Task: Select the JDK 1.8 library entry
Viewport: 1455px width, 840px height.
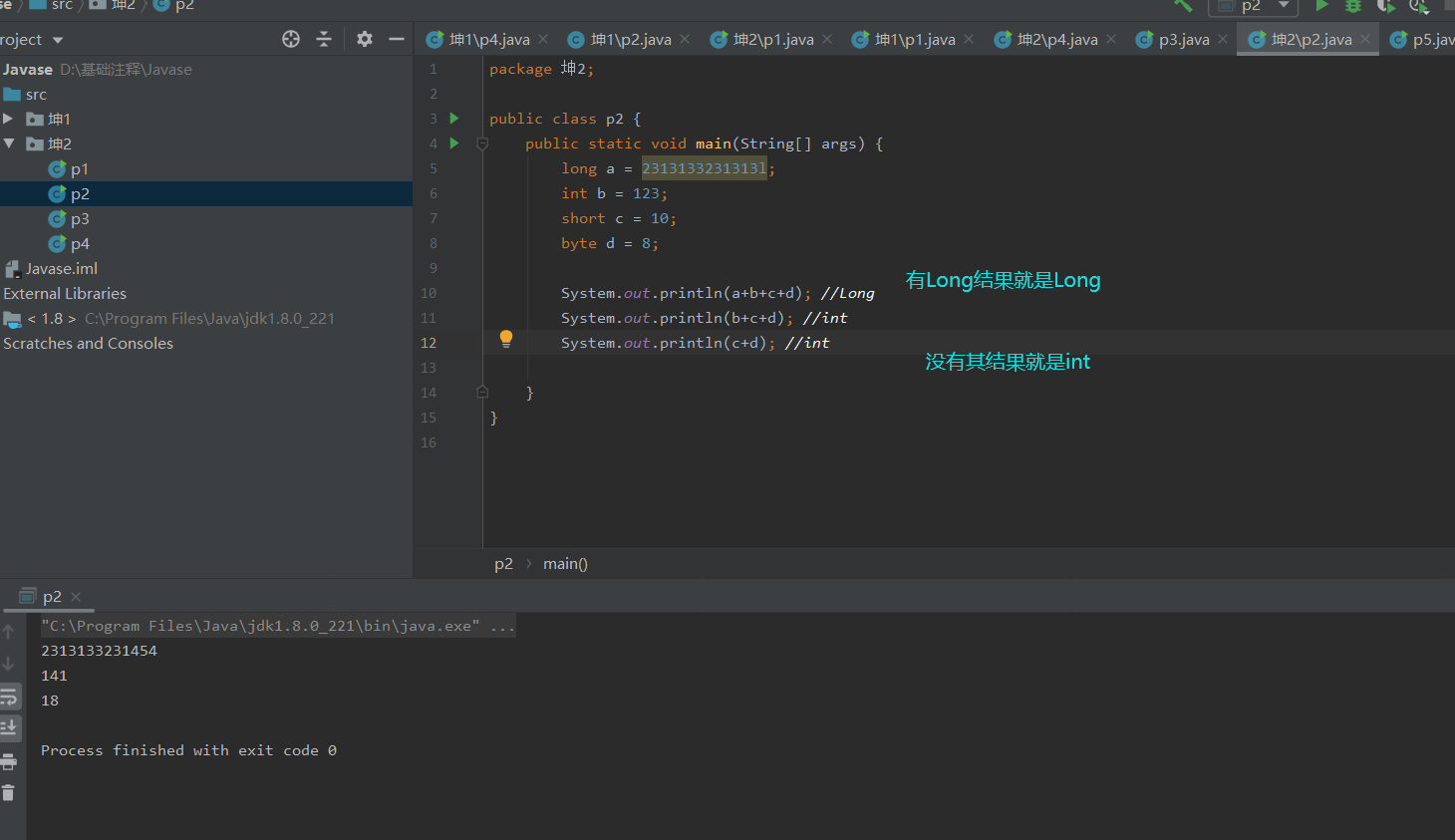Action: point(169,319)
